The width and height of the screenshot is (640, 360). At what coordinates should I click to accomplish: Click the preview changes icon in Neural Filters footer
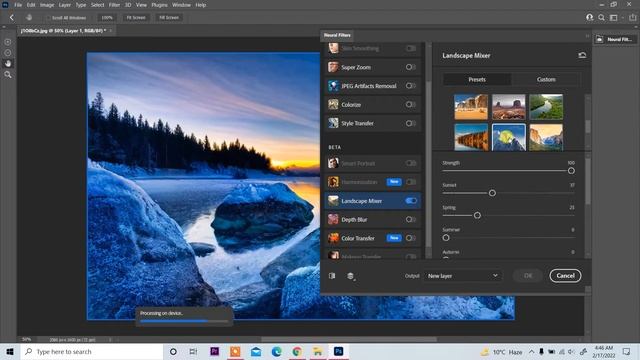[332, 276]
